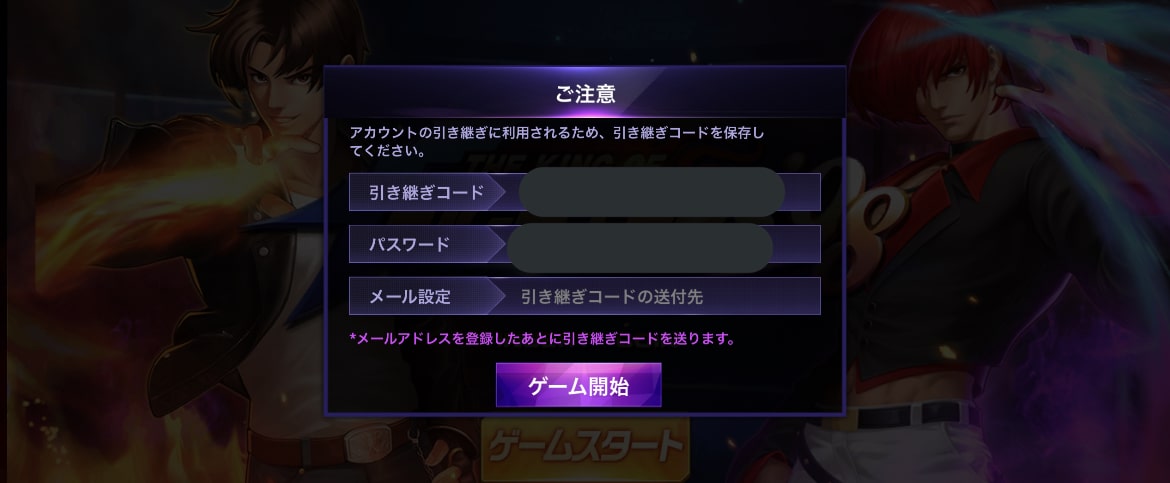Image resolution: width=1170 pixels, height=483 pixels.
Task: Click the pink メールアドレス registration note
Action: click(x=543, y=339)
